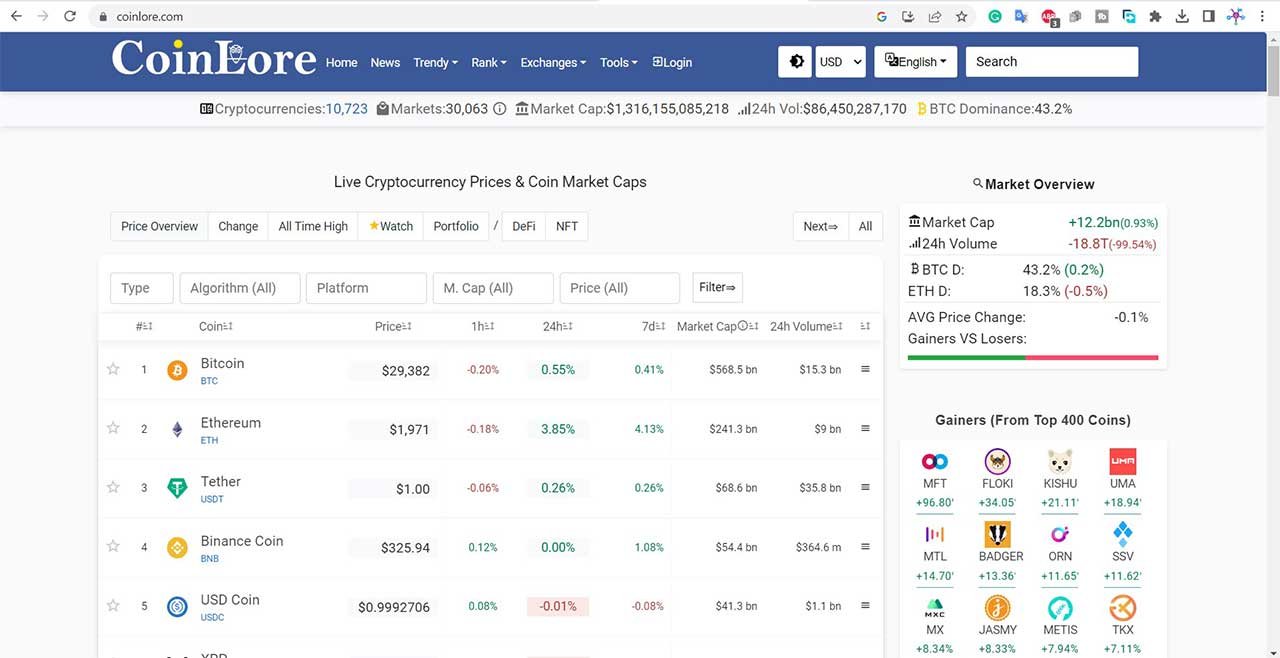Reload the page in the browser

coord(69,16)
